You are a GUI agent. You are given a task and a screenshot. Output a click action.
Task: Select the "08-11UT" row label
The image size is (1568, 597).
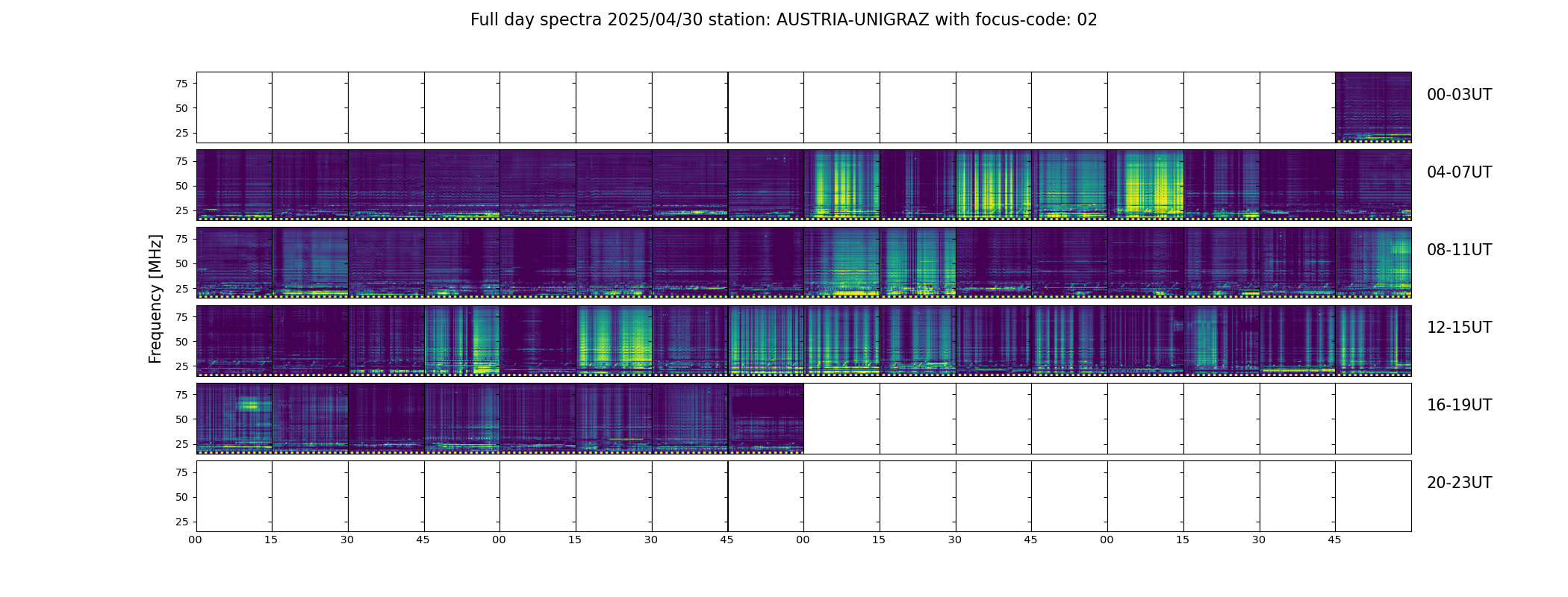pos(1459,250)
